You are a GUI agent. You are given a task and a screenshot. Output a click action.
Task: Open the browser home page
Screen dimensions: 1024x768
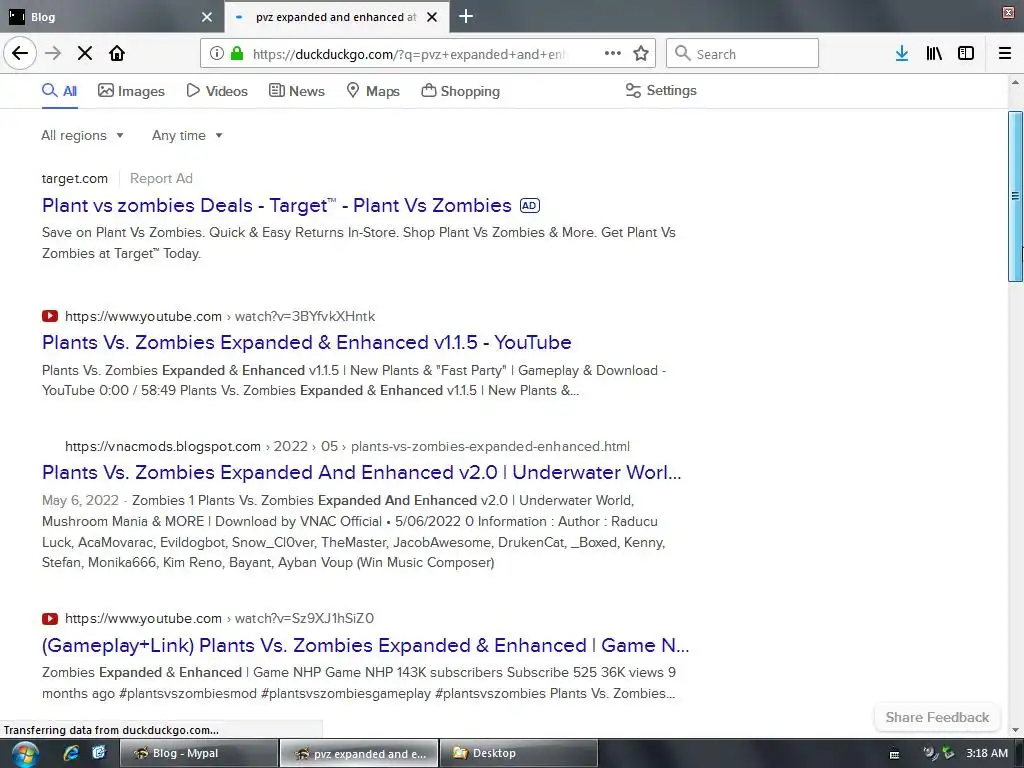117,53
